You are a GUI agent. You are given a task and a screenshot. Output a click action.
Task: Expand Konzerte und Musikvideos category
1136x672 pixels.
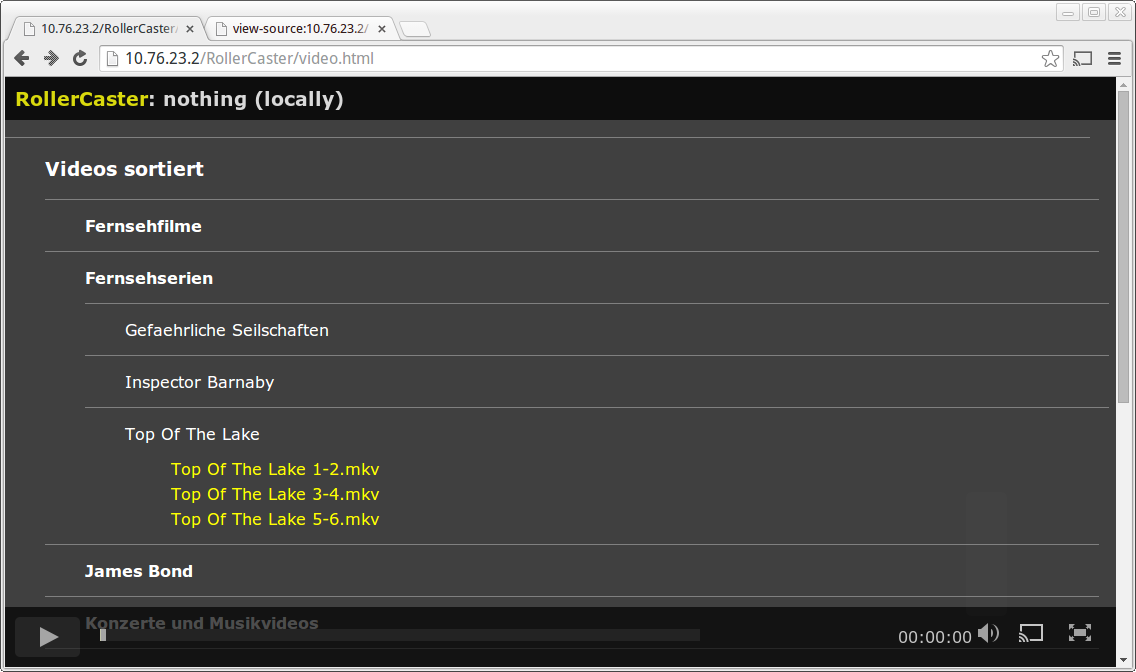click(x=201, y=623)
